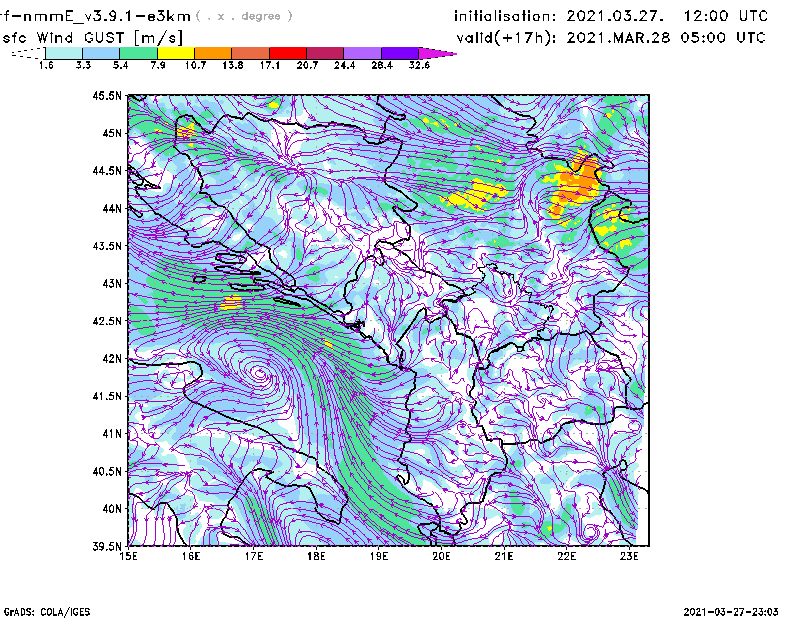Image resolution: width=800 pixels, height=618 pixels.
Task: Click the '32.6' colorbar value
Action: click(419, 65)
